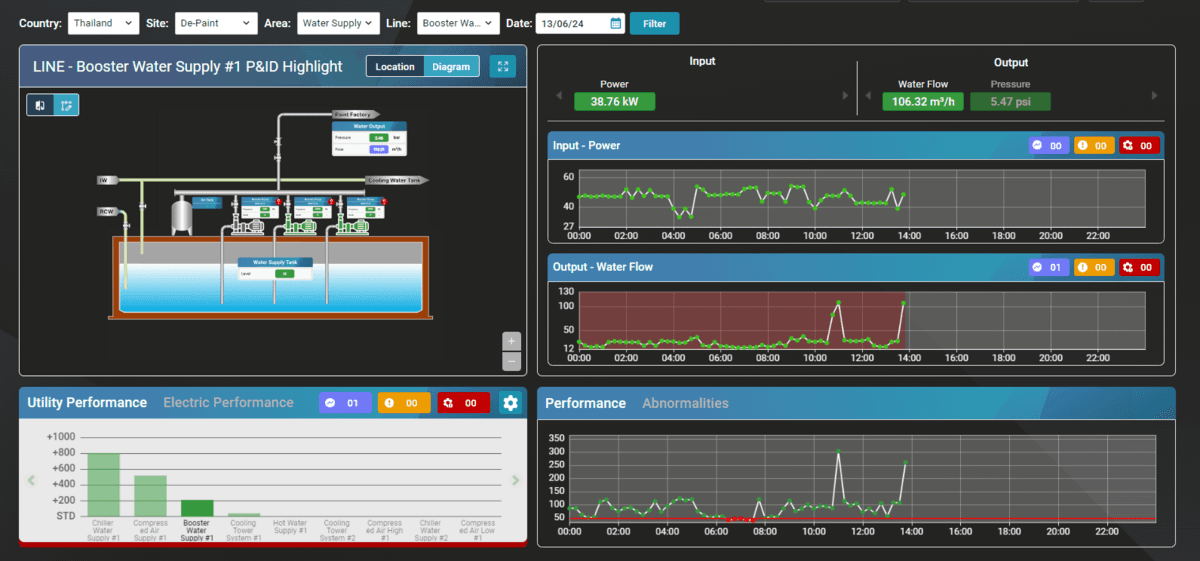Switch to the Electric Performance tab
Image resolution: width=1200 pixels, height=561 pixels.
(x=228, y=403)
